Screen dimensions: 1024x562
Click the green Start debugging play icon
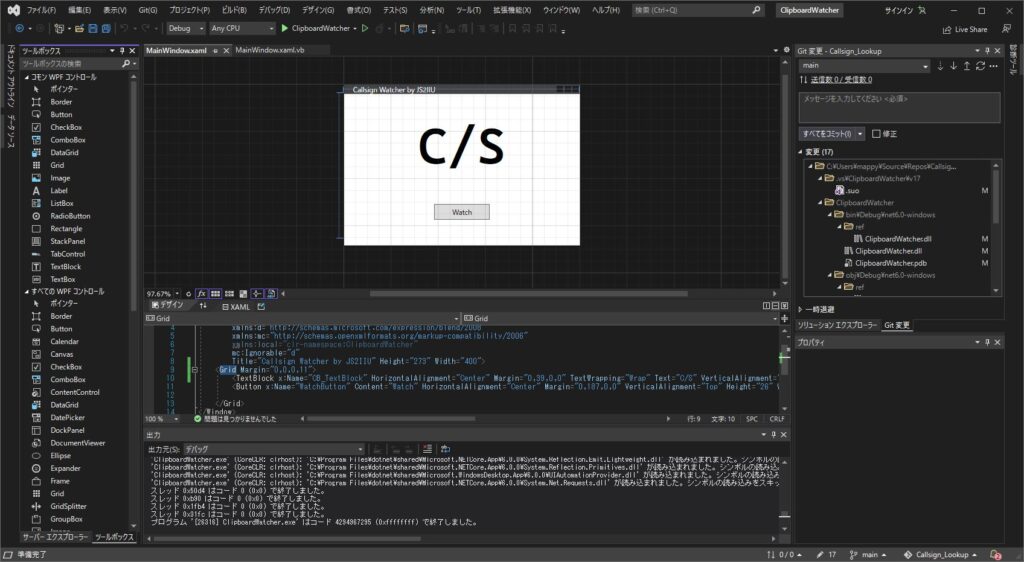point(285,29)
